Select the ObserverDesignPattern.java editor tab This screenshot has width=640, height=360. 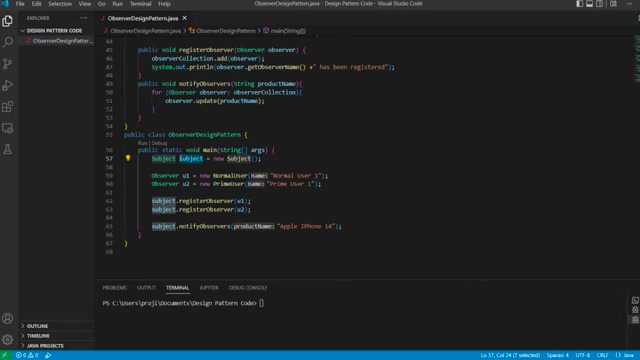142,18
